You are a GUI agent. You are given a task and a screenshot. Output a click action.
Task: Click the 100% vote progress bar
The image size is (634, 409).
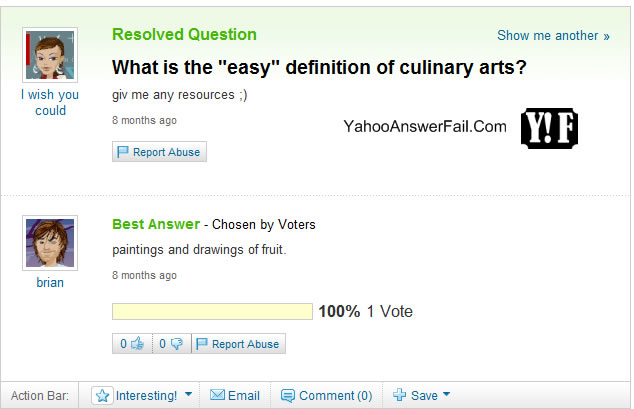(x=212, y=312)
